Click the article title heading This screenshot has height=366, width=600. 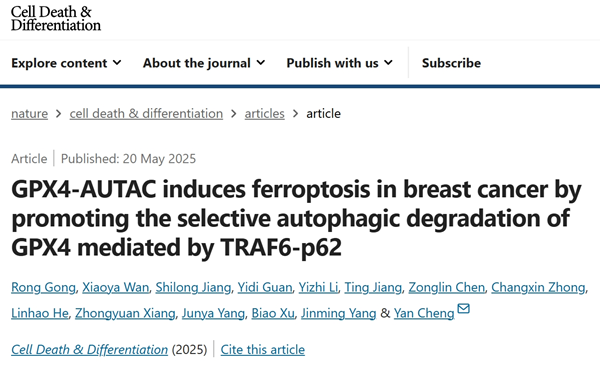(x=297, y=218)
